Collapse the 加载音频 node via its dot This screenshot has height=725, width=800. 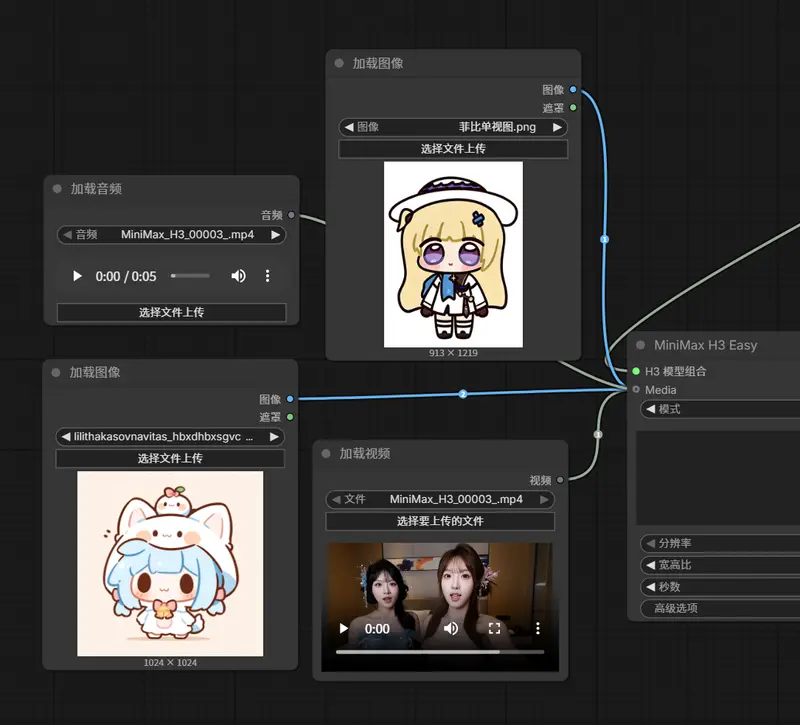[x=57, y=189]
